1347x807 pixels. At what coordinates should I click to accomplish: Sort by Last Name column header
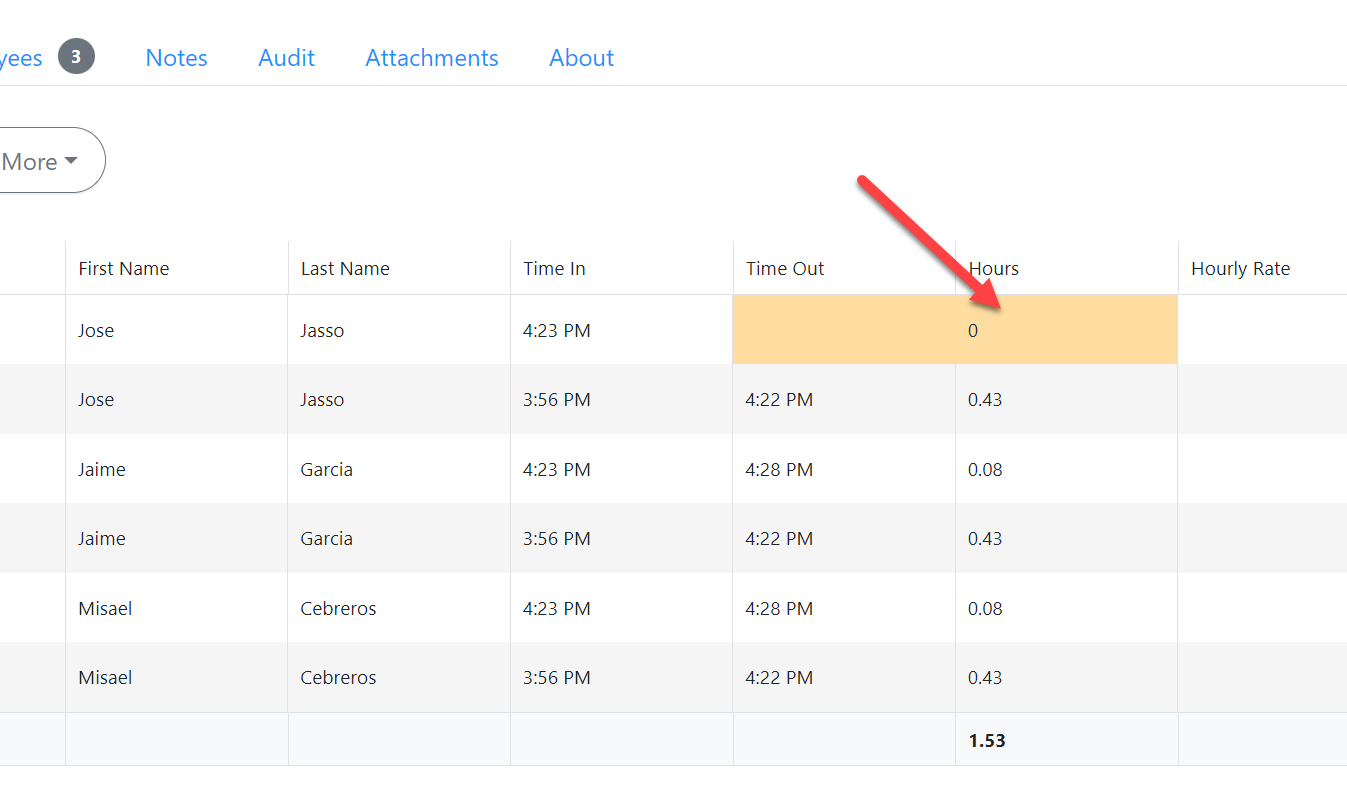click(345, 268)
